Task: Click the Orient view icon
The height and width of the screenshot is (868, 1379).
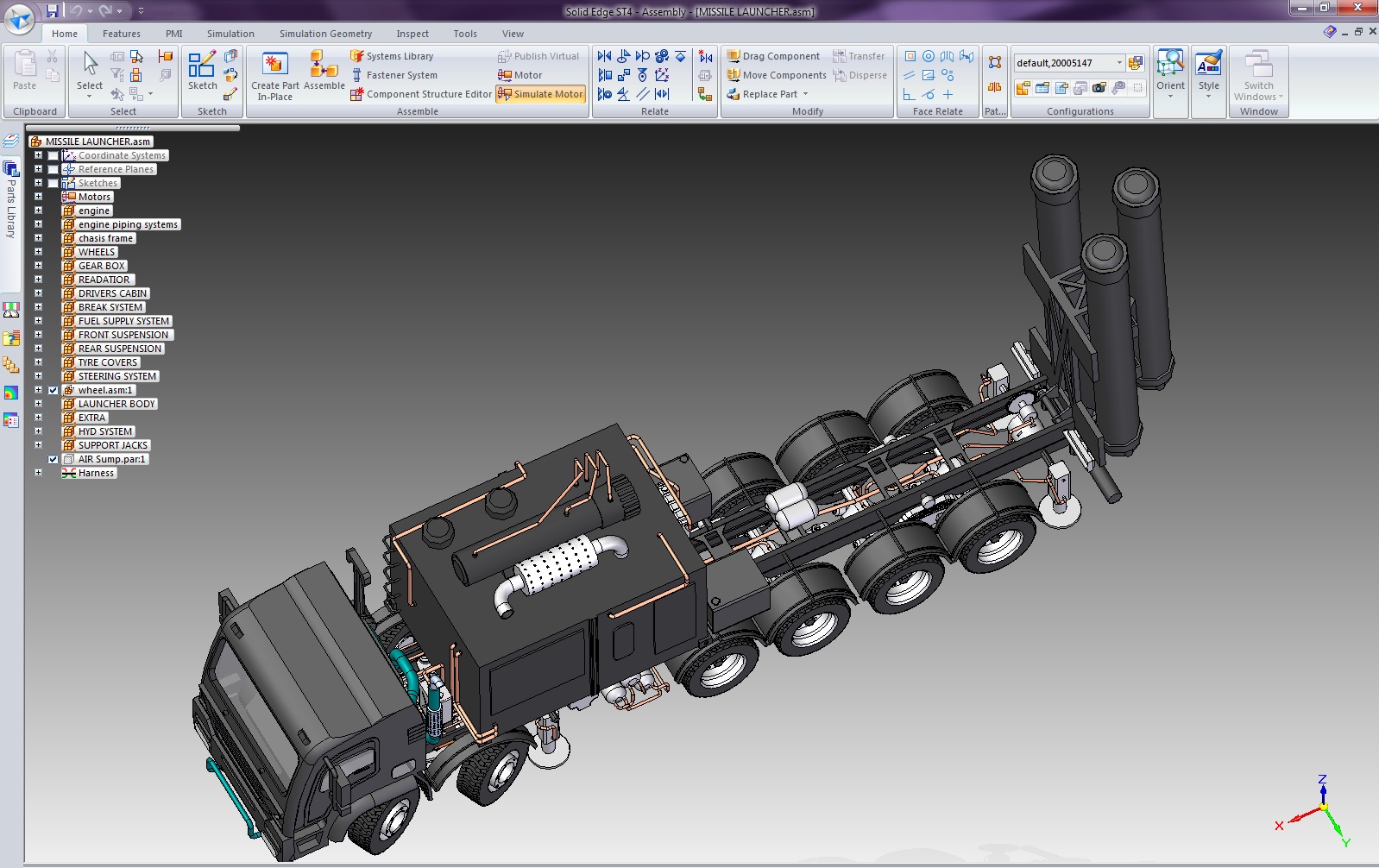Action: [1170, 66]
